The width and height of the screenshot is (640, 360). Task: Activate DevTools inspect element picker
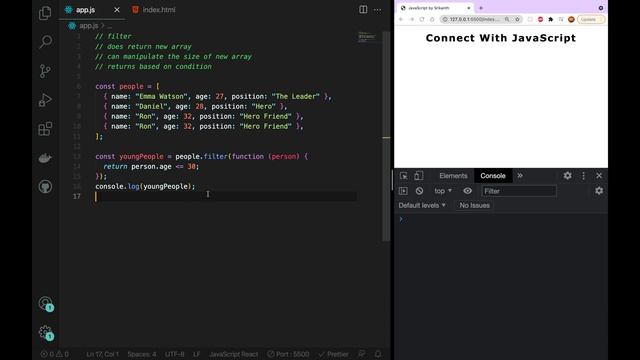[x=404, y=176]
